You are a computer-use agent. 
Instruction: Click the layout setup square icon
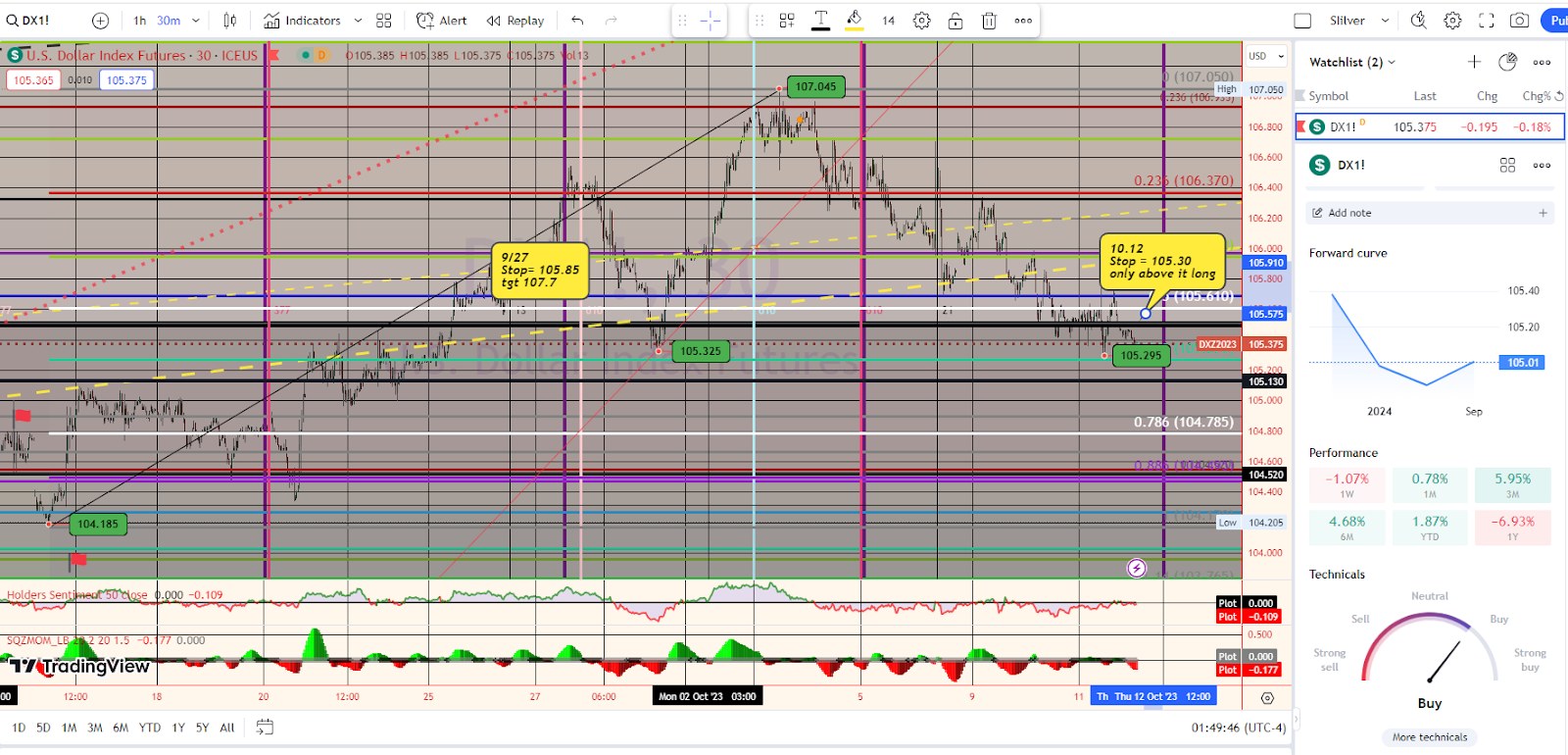click(x=1302, y=21)
